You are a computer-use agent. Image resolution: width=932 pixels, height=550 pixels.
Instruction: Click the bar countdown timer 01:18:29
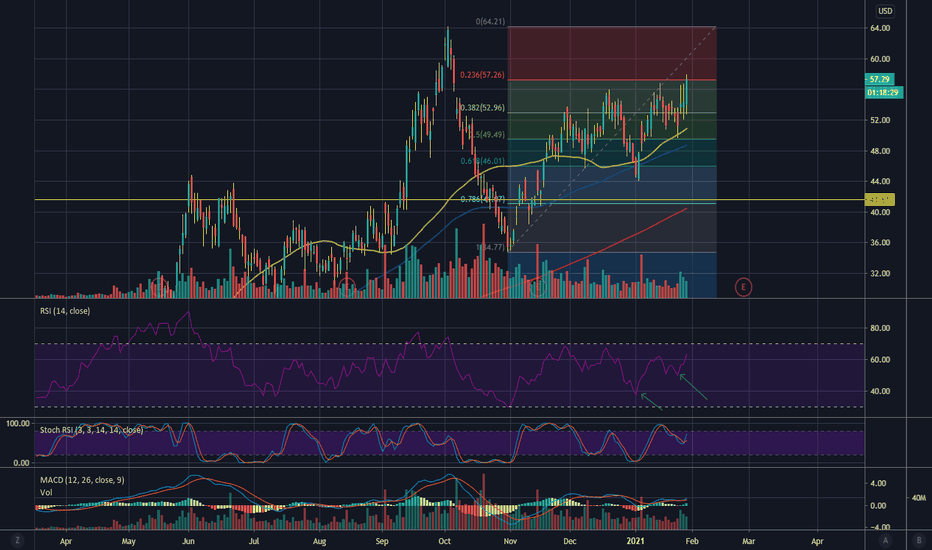point(883,92)
